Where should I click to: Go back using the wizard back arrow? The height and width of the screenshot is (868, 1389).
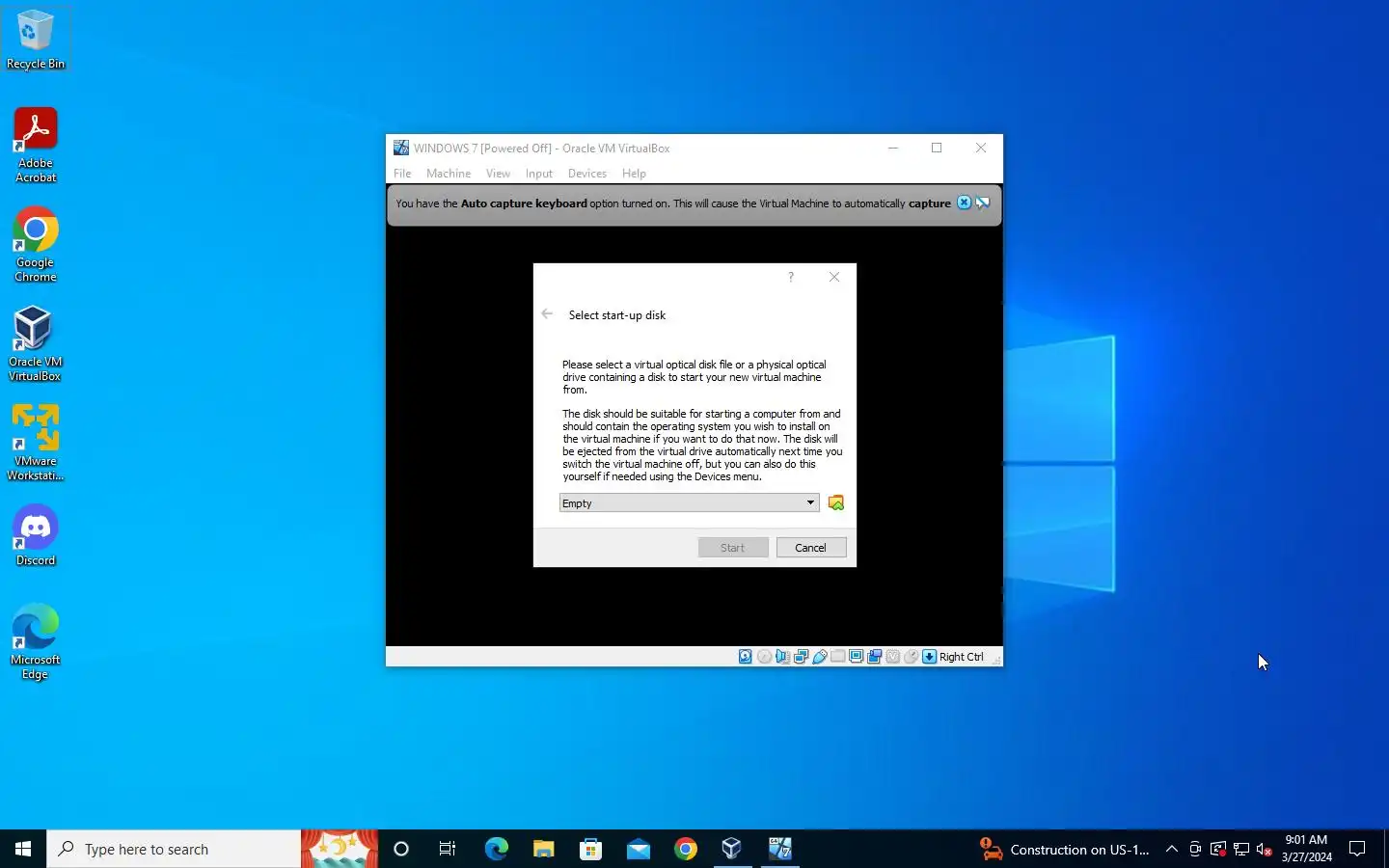[547, 314]
